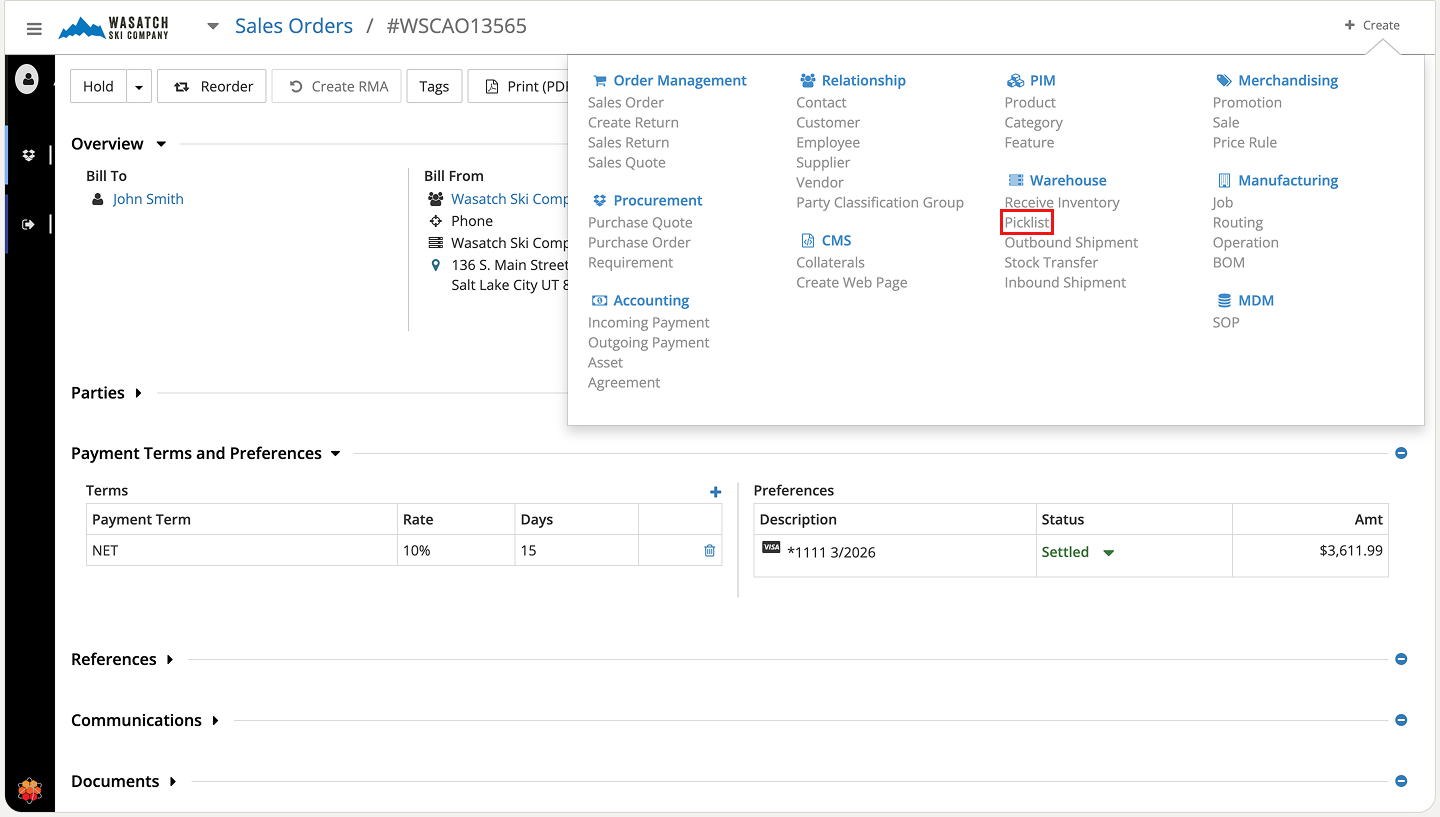Open the Hold button dropdown arrow

point(139,87)
